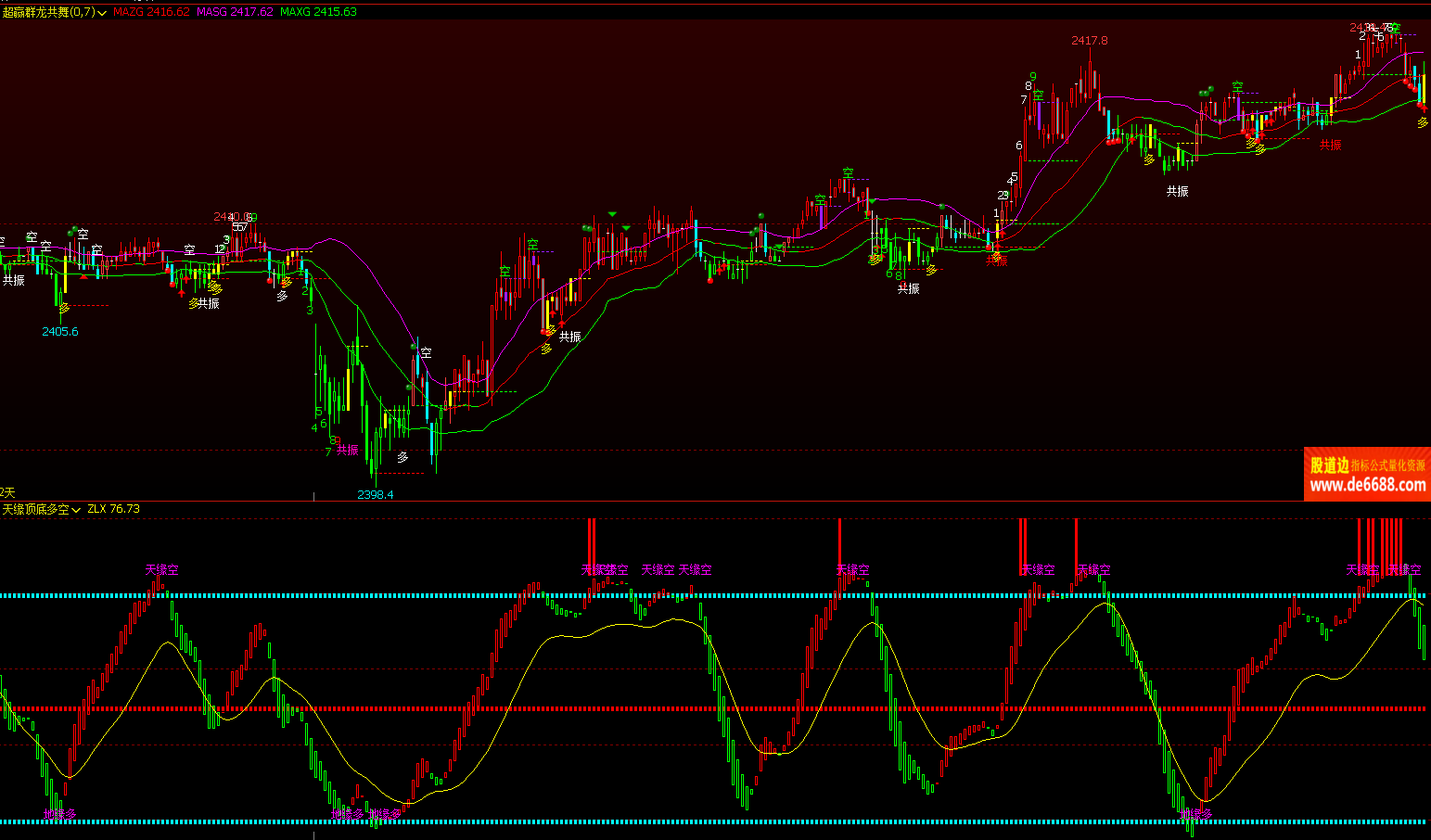The image size is (1431, 840).
Task: Click the red 共振 signal near chart's right edge
Action: pyautogui.click(x=1331, y=145)
